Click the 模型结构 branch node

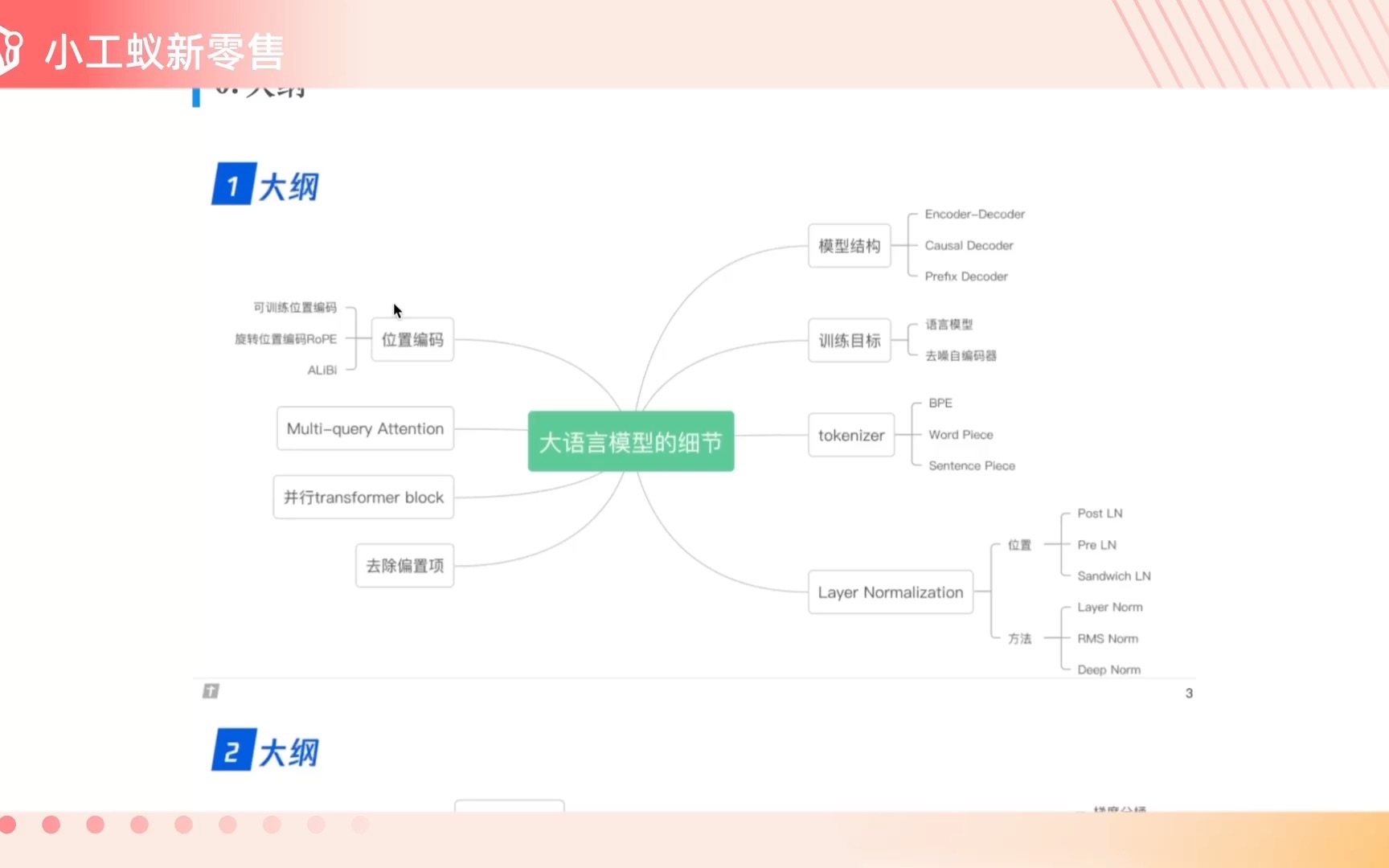point(849,245)
